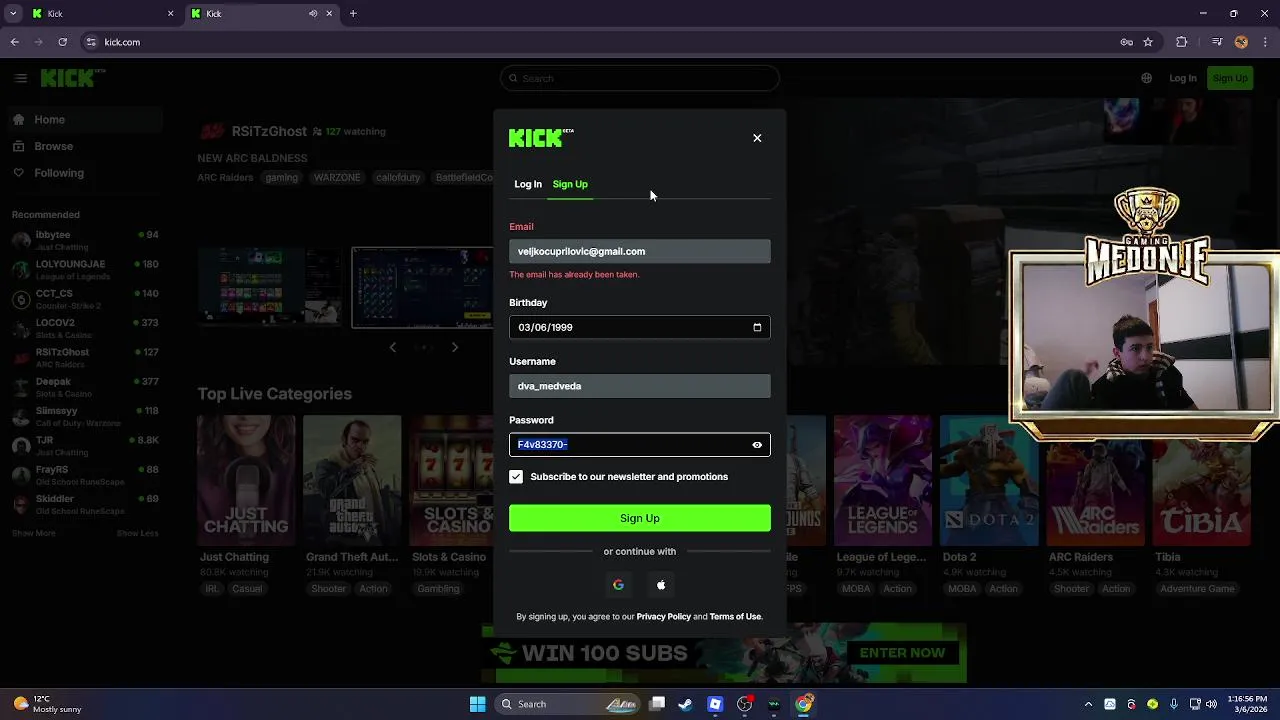This screenshot has width=1280, height=720.
Task: Switch to the Log In tab
Action: pyautogui.click(x=528, y=184)
